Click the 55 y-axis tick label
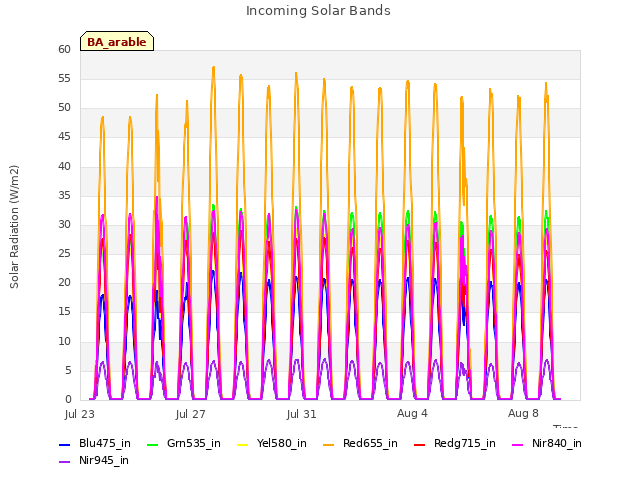640x480 pixels. coord(64,78)
